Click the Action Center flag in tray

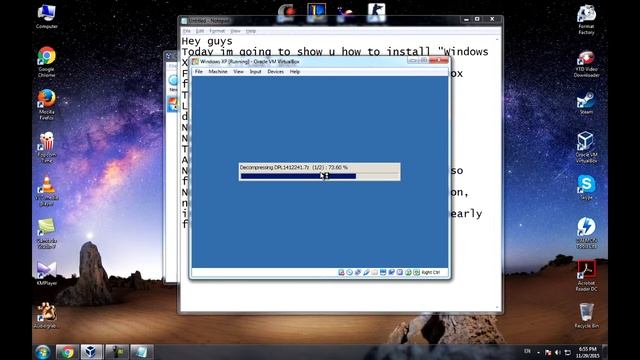tap(548, 352)
